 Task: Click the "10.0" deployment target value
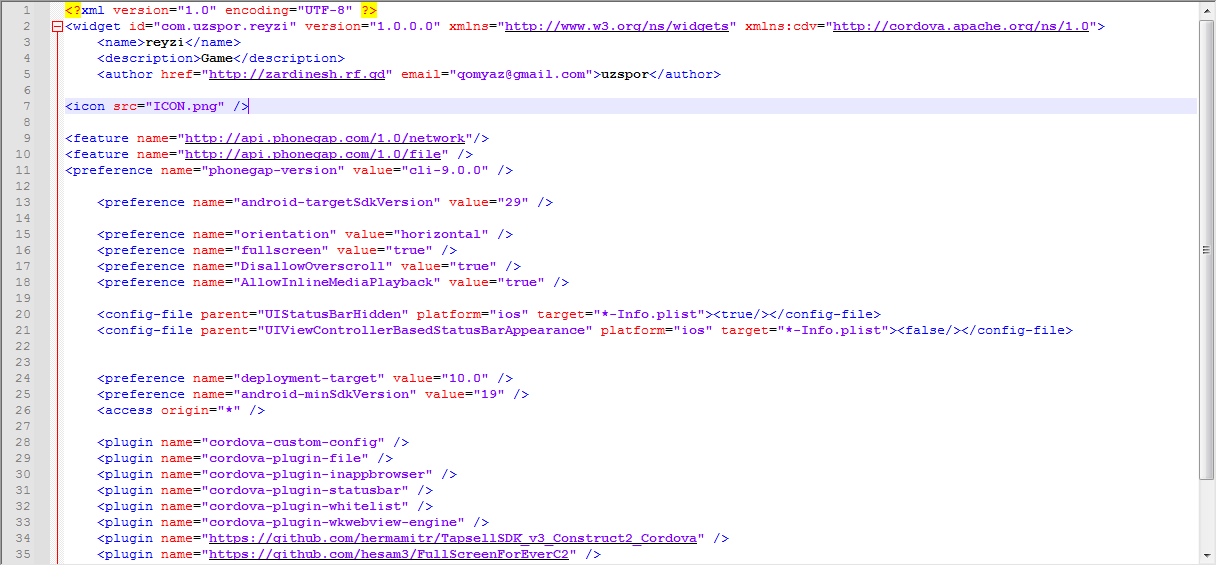pyautogui.click(x=465, y=378)
